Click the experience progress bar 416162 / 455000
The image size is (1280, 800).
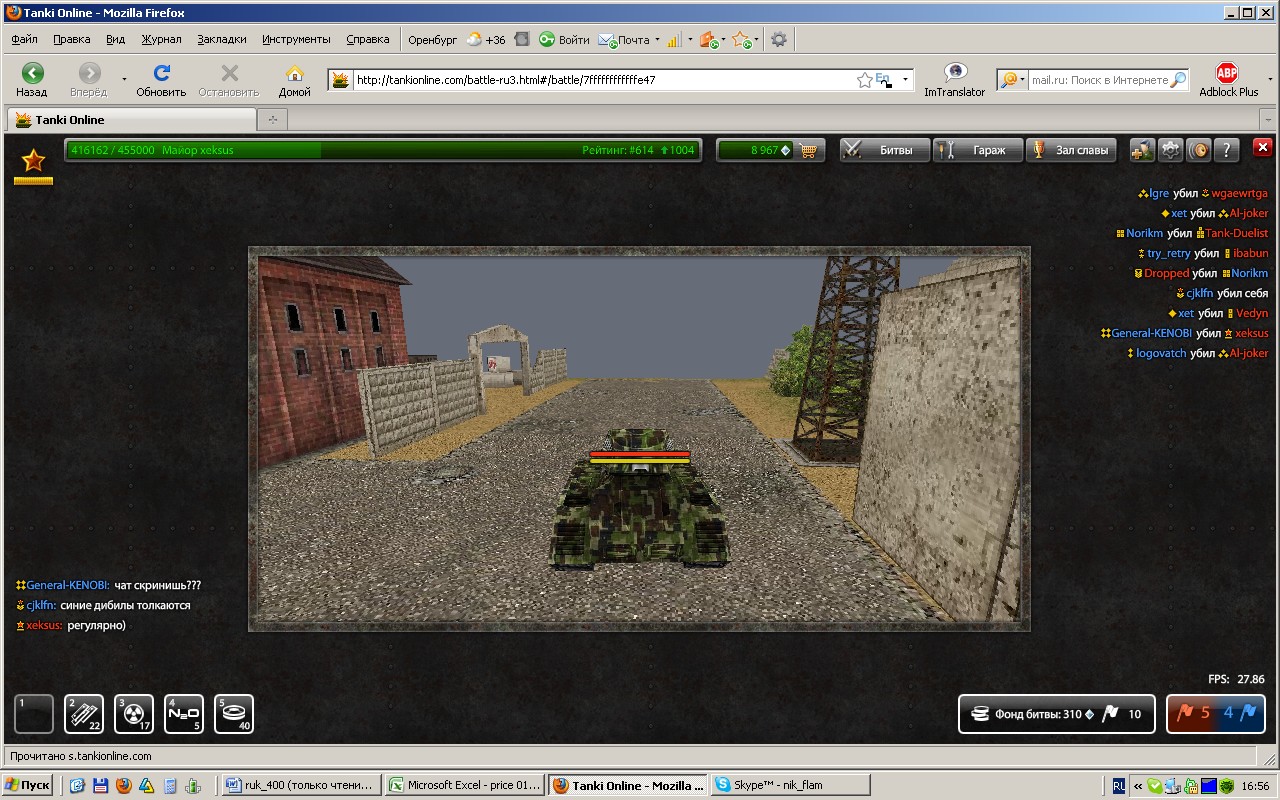383,150
